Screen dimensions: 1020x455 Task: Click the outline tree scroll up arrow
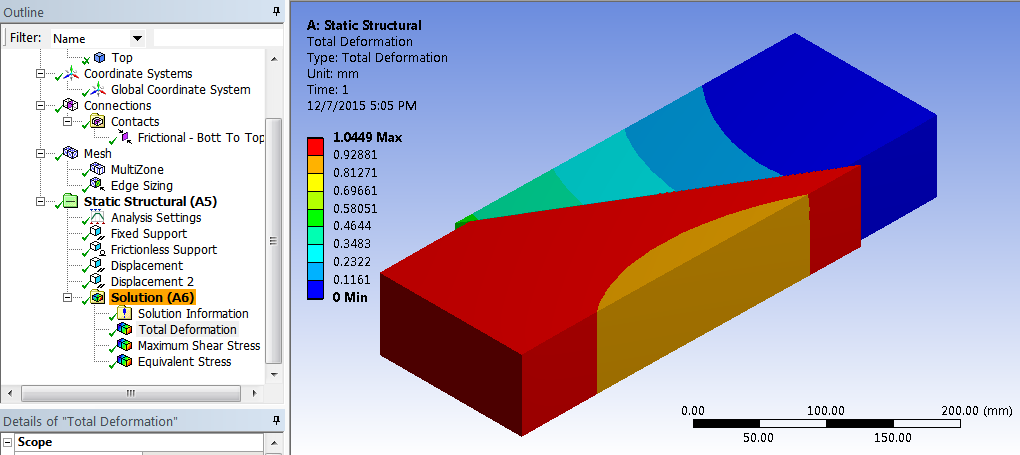point(275,59)
